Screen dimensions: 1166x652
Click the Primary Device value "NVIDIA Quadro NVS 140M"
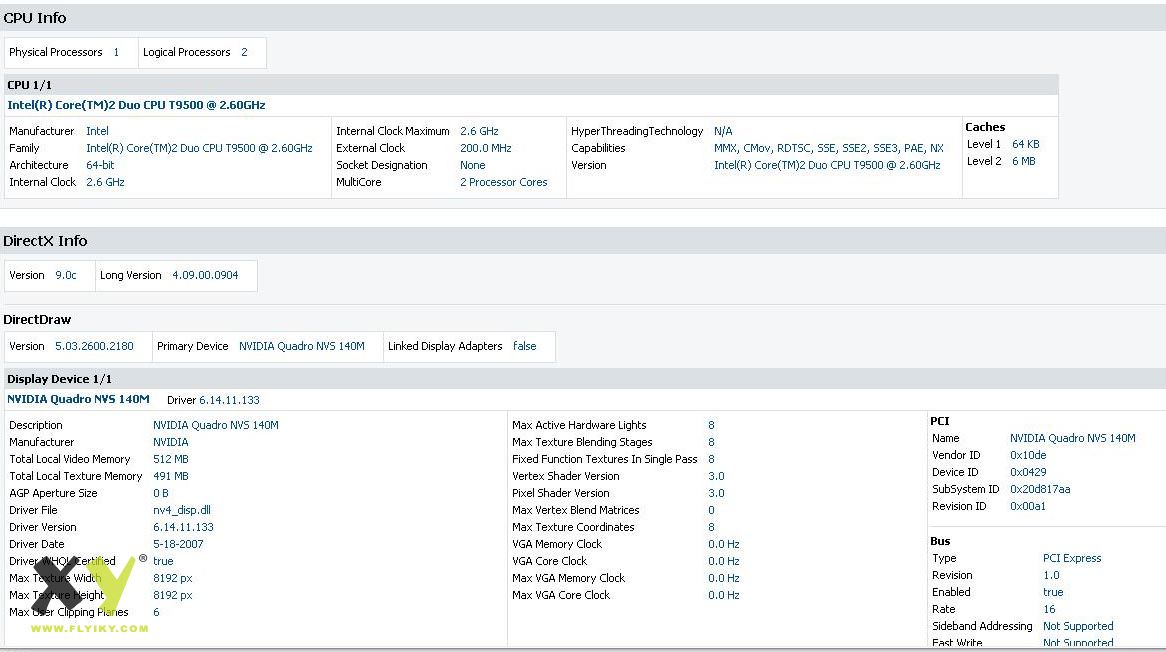302,346
